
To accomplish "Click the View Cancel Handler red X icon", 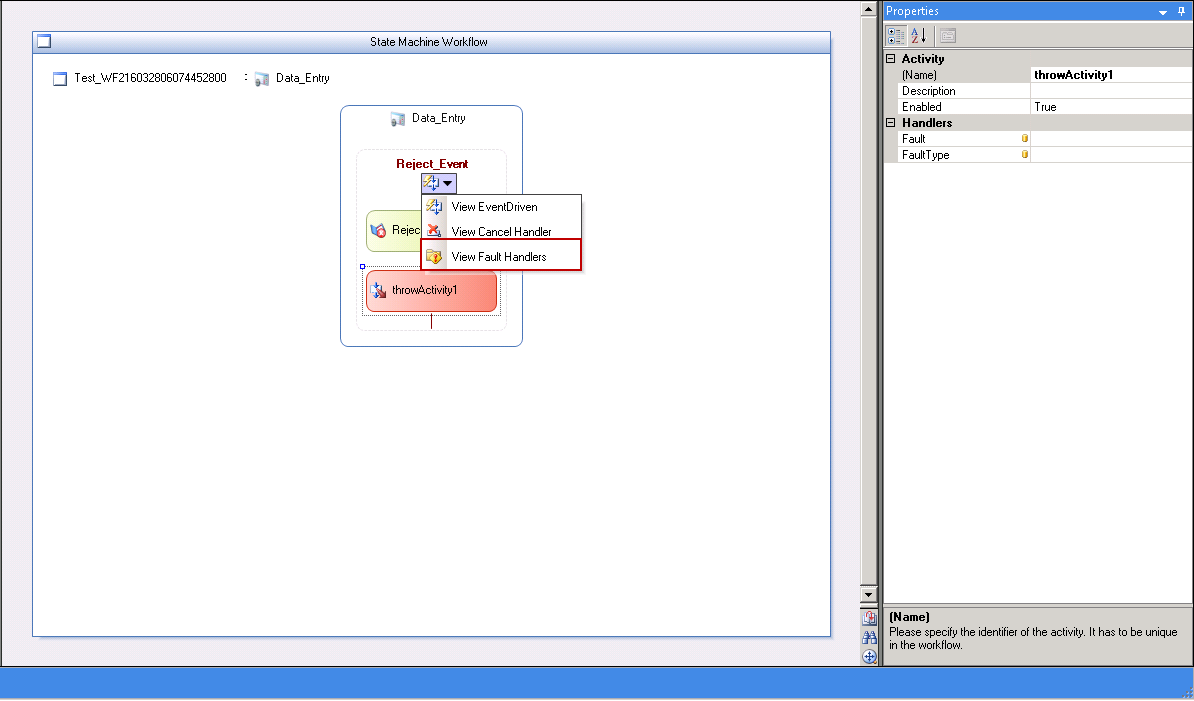I will pyautogui.click(x=434, y=230).
